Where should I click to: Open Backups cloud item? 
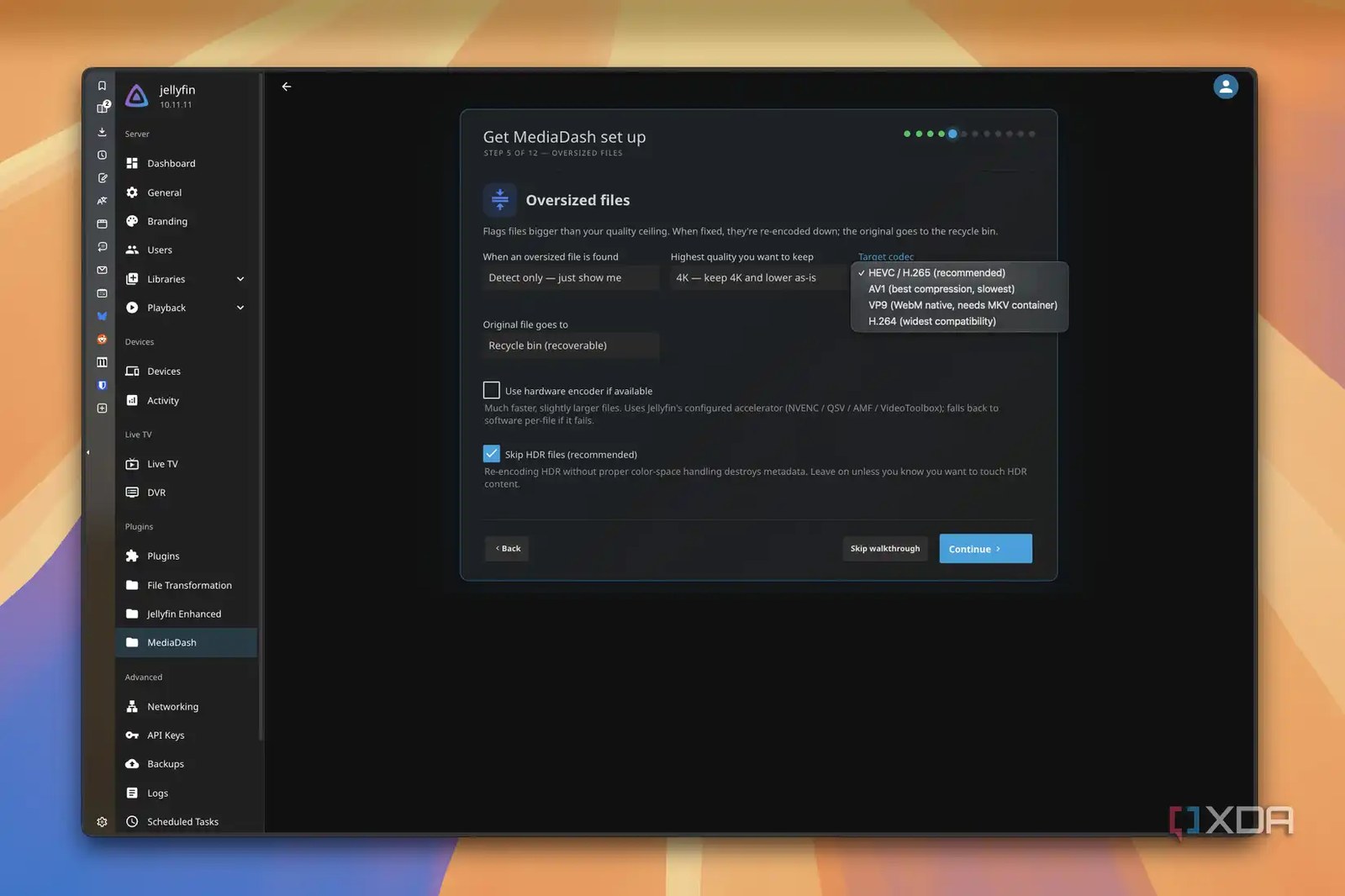[187, 764]
